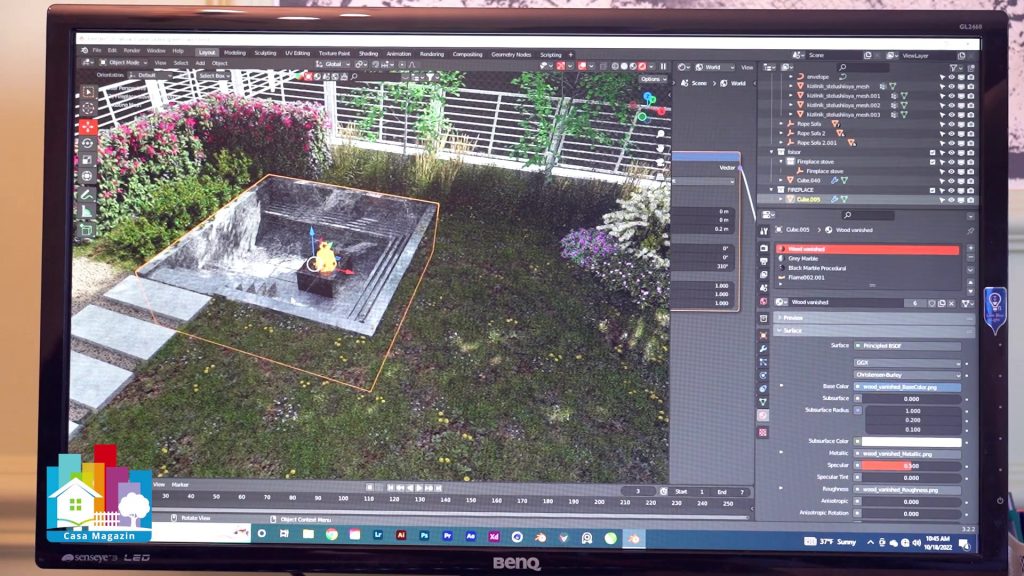Select the Grey Marble material slot
The height and width of the screenshot is (576, 1024).
click(804, 259)
